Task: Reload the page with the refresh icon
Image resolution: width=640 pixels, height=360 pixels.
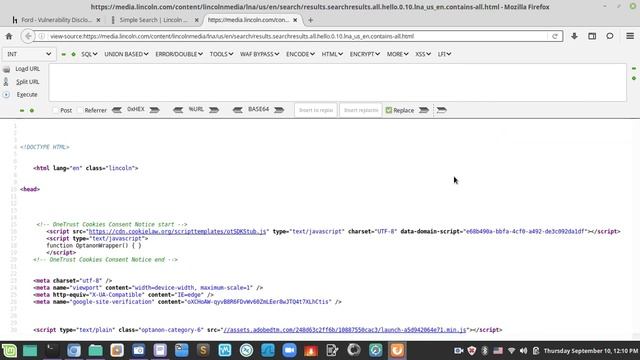Action: click(555, 36)
